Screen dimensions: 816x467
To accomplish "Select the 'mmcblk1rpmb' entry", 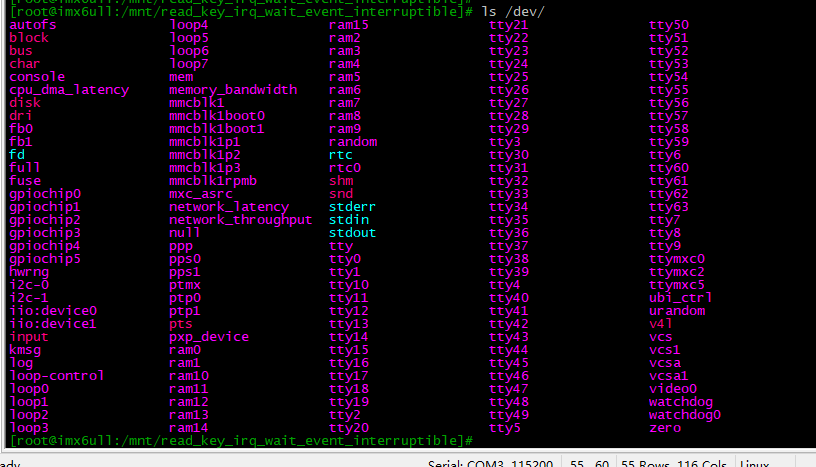I will point(213,181).
